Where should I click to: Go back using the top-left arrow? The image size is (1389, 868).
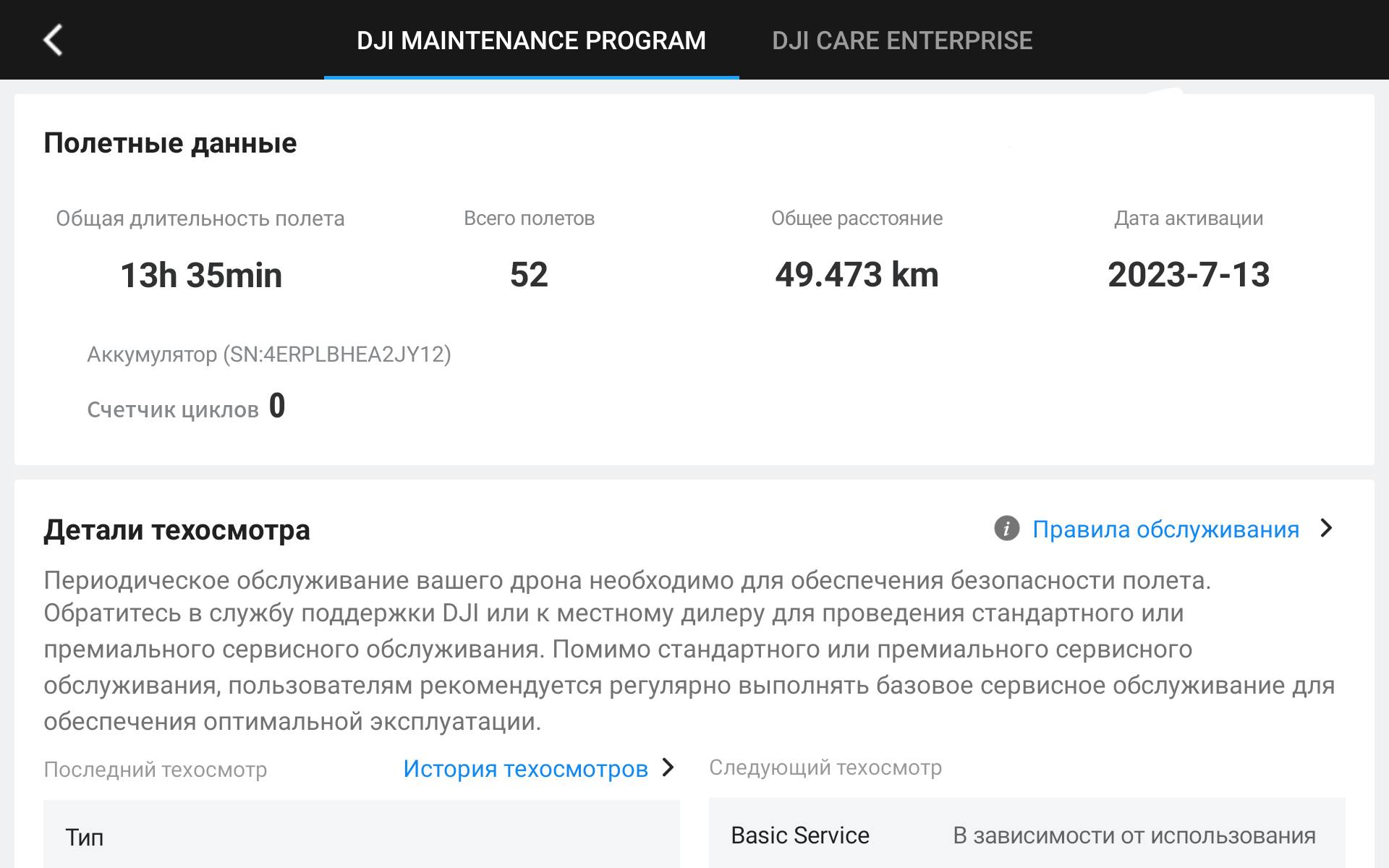pyautogui.click(x=53, y=40)
